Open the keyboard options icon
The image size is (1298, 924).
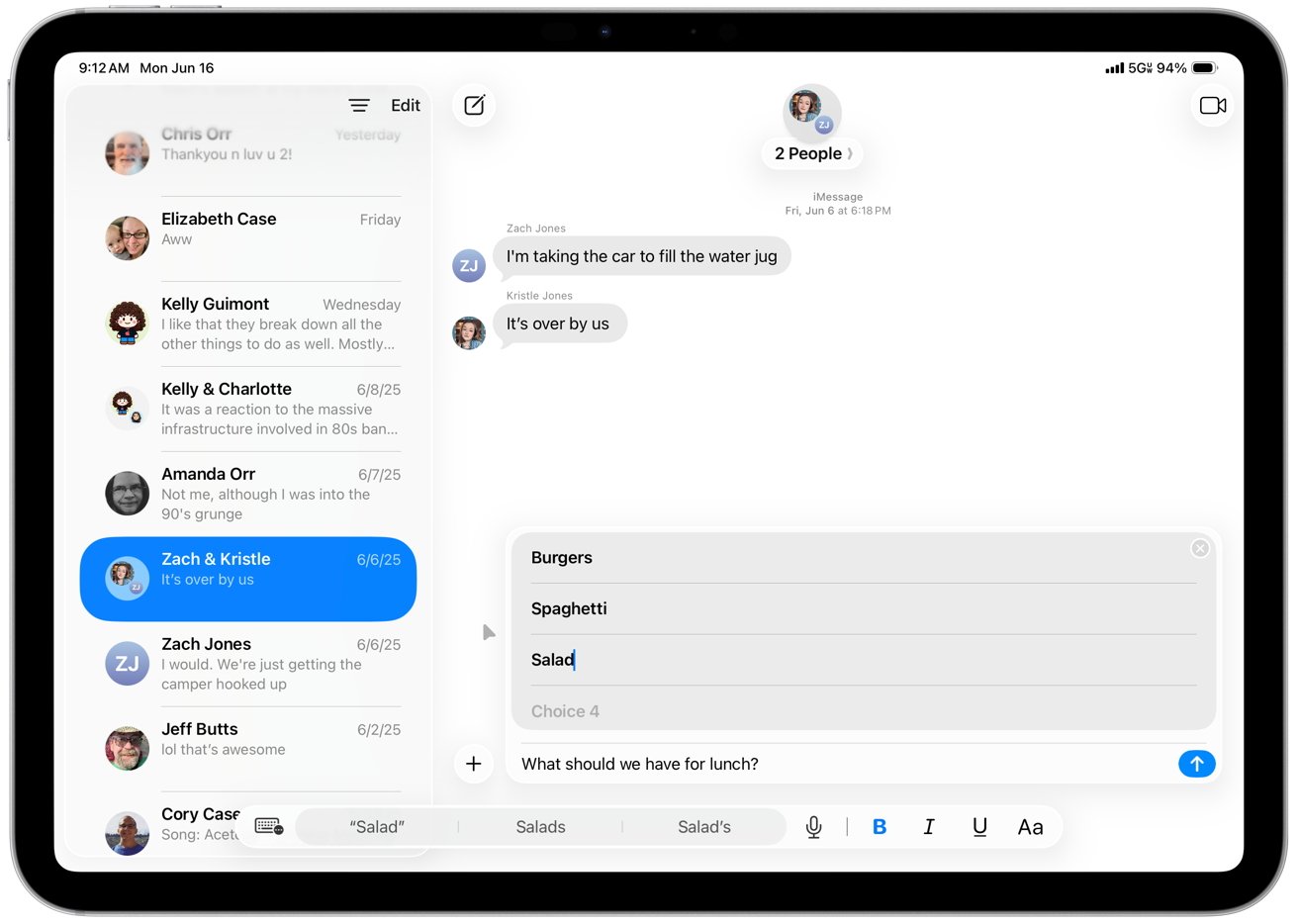[268, 827]
